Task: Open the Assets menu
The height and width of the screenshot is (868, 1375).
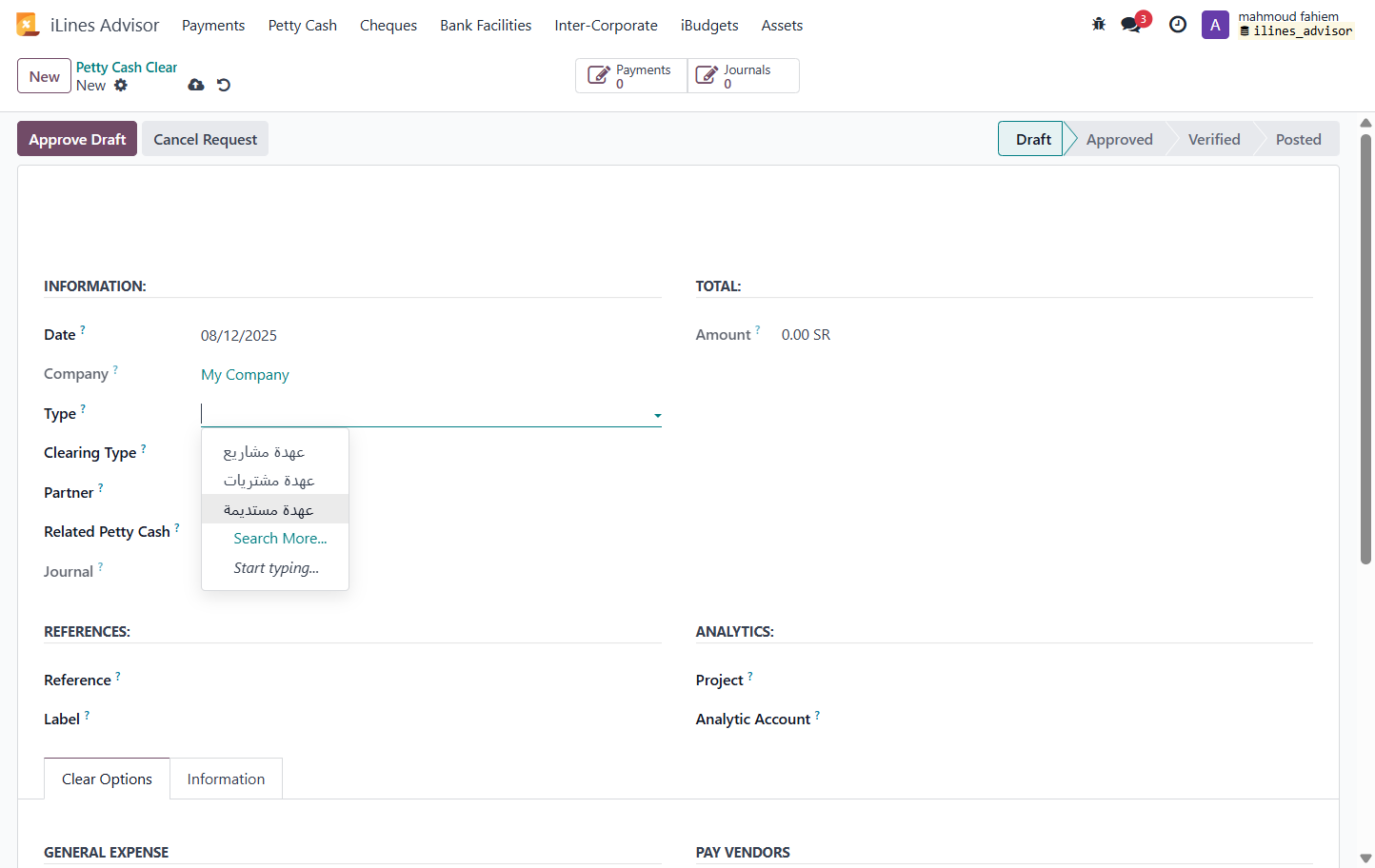Action: click(782, 26)
